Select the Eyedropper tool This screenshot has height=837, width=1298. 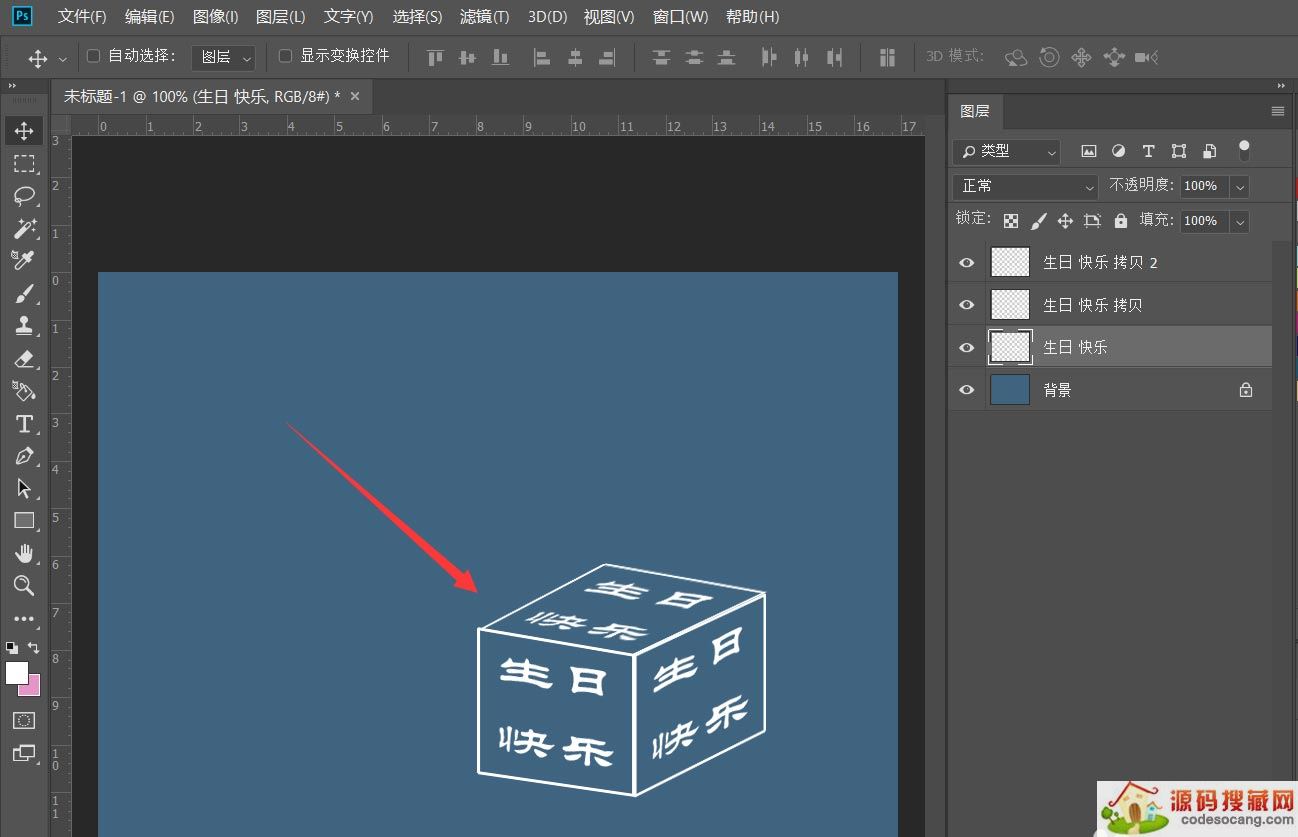coord(24,261)
